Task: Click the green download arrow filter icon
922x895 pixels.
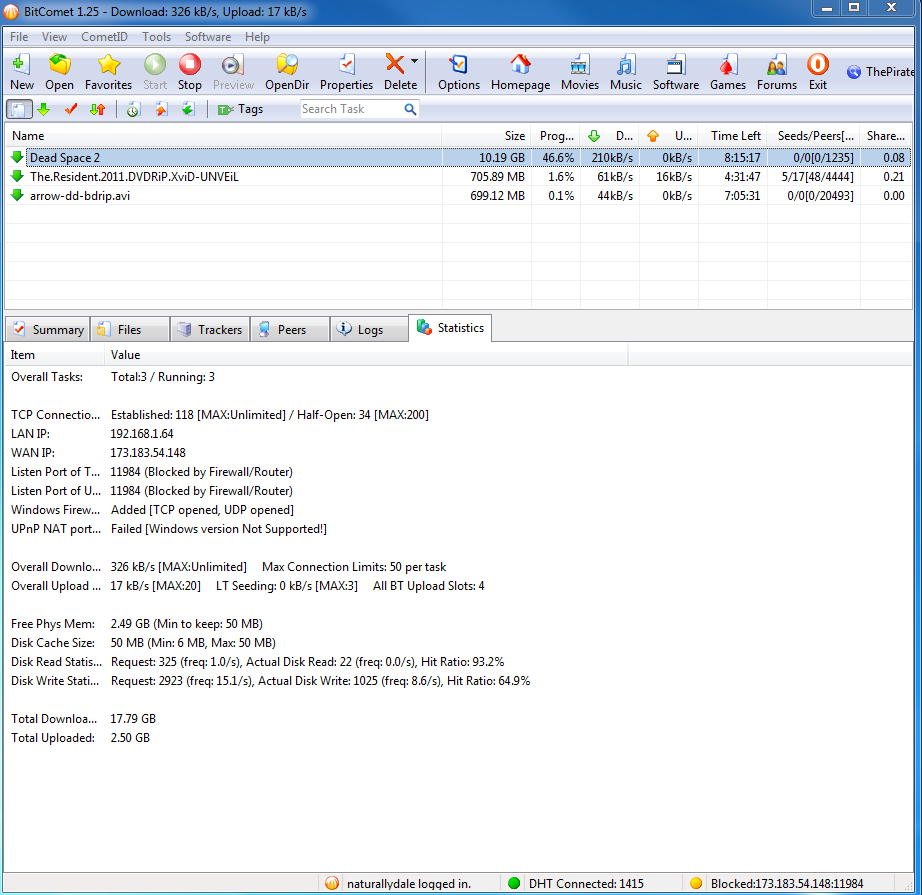Action: coord(188,109)
